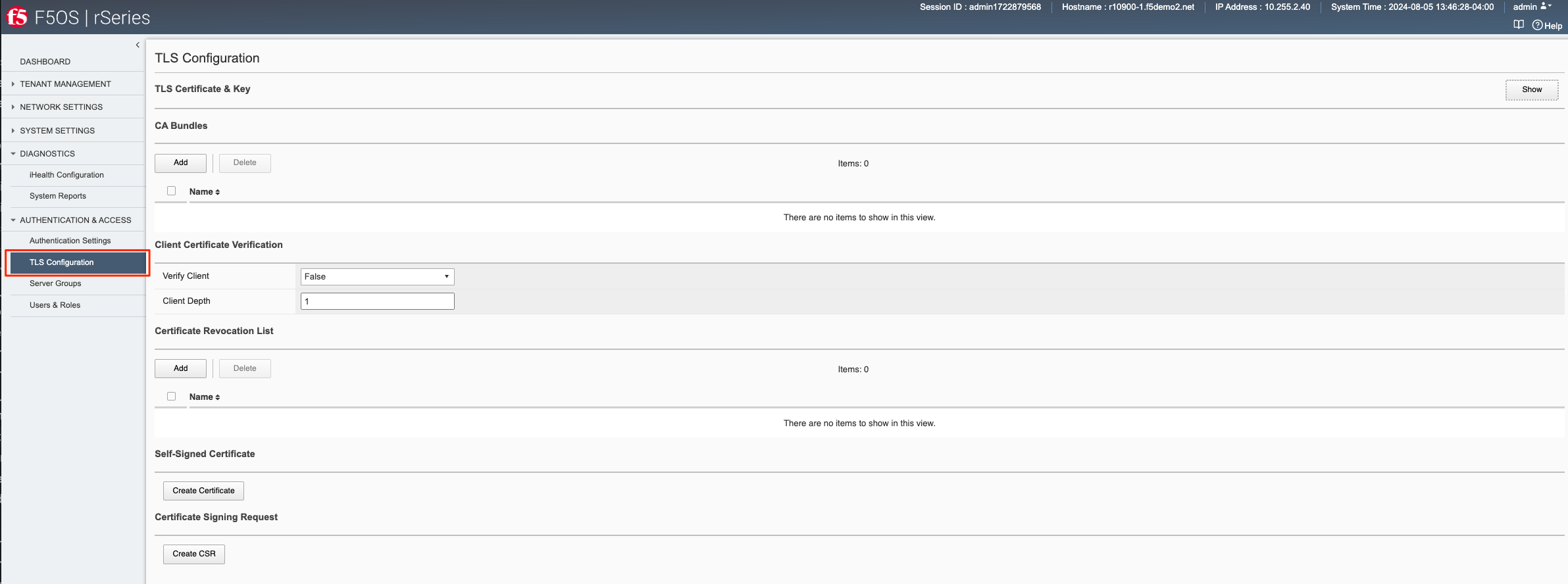Add a CA Bundle

tap(180, 163)
